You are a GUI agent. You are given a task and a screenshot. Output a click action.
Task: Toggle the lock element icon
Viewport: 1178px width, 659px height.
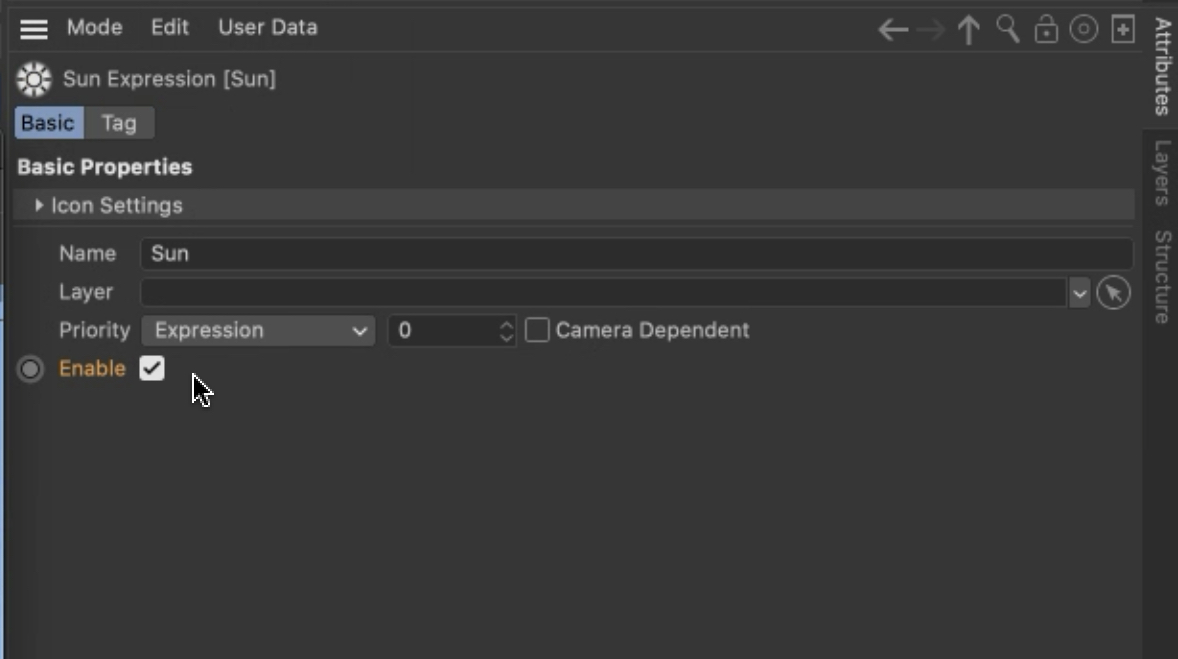[x=1046, y=30]
